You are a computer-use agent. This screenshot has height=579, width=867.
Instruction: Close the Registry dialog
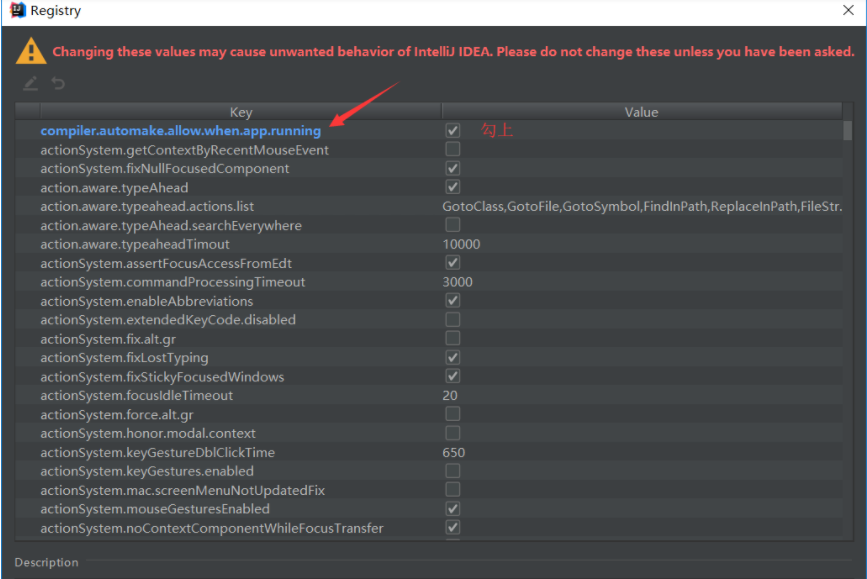click(x=848, y=10)
